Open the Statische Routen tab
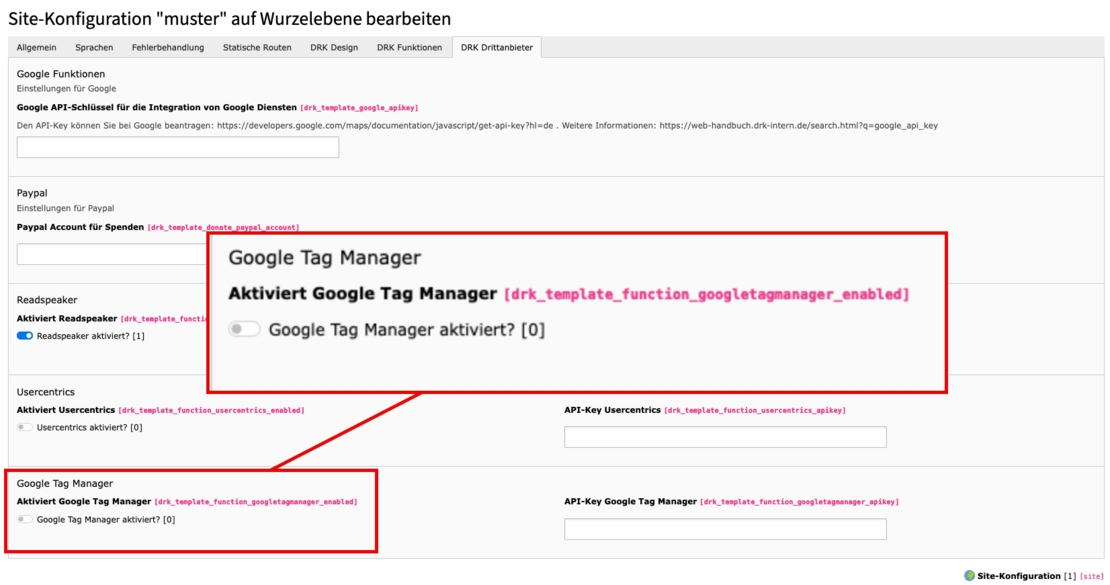 (x=259, y=47)
